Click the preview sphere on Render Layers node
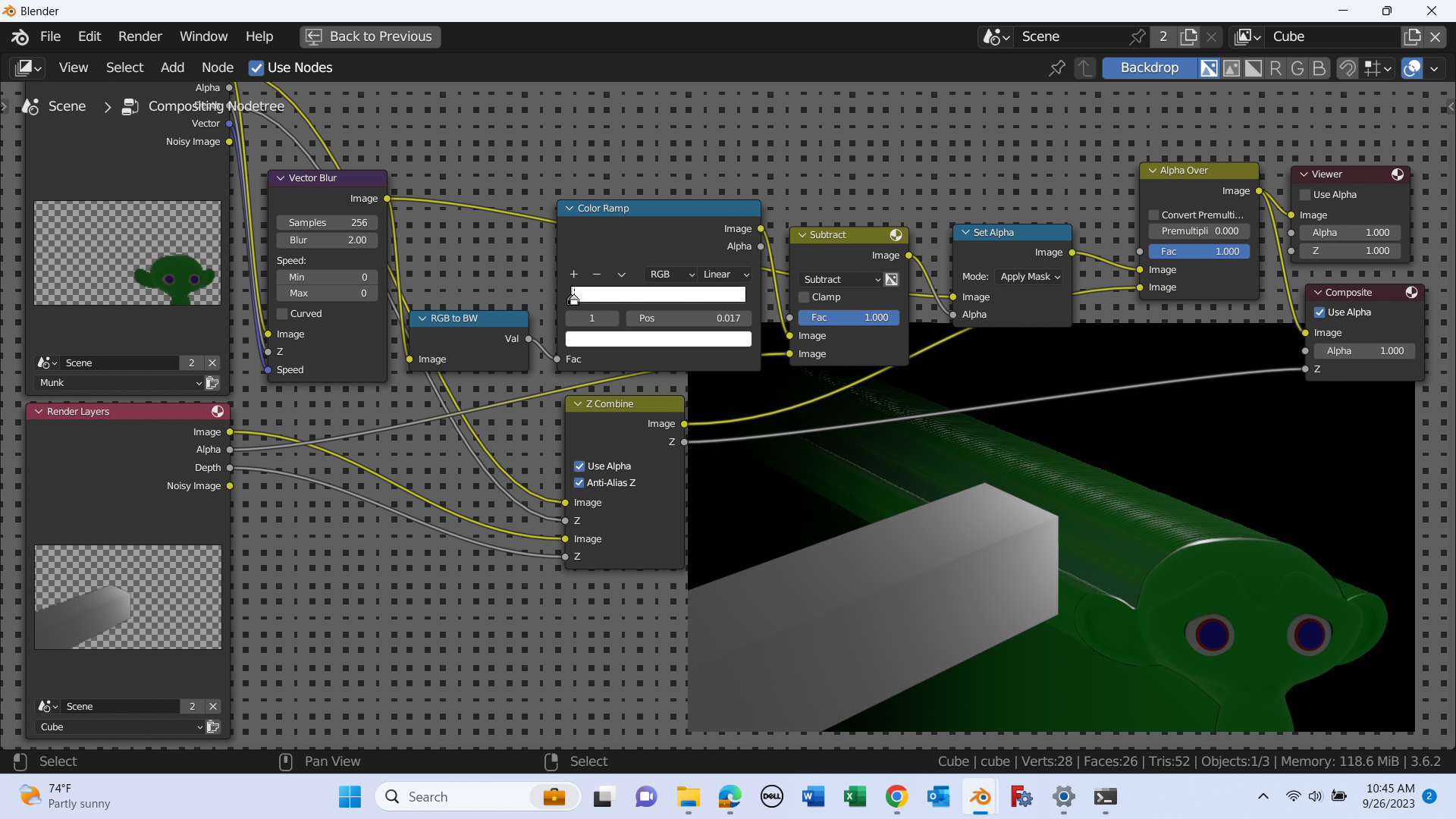The height and width of the screenshot is (819, 1456). click(218, 411)
